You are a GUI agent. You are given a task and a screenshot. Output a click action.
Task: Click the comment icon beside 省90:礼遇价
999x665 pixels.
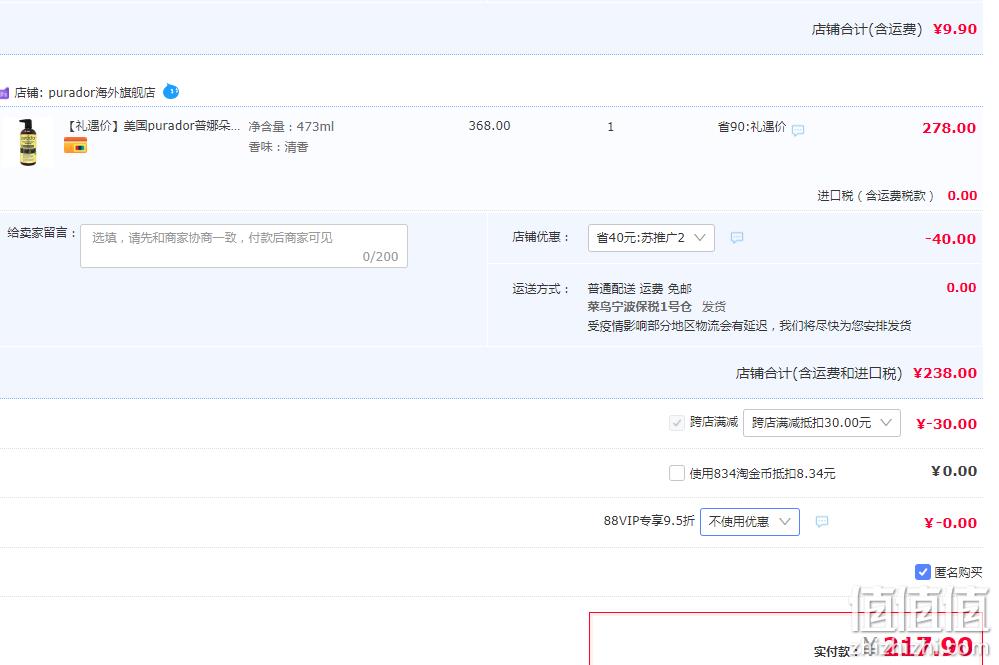pyautogui.click(x=798, y=130)
